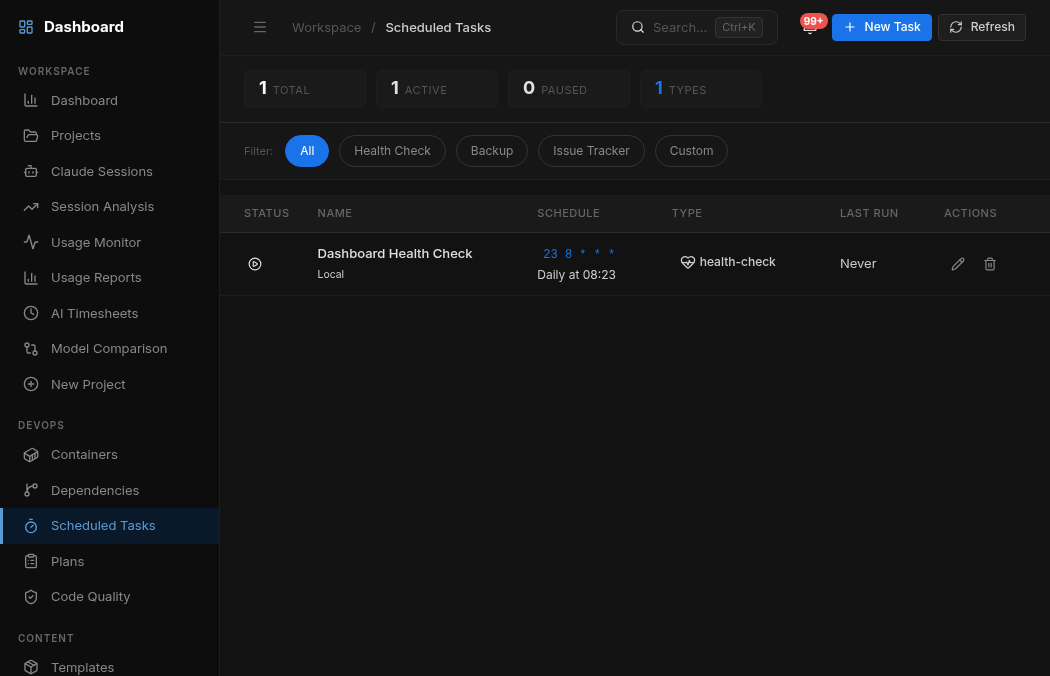1050x676 pixels.
Task: Open Workspace from the breadcrumb
Action: click(326, 27)
